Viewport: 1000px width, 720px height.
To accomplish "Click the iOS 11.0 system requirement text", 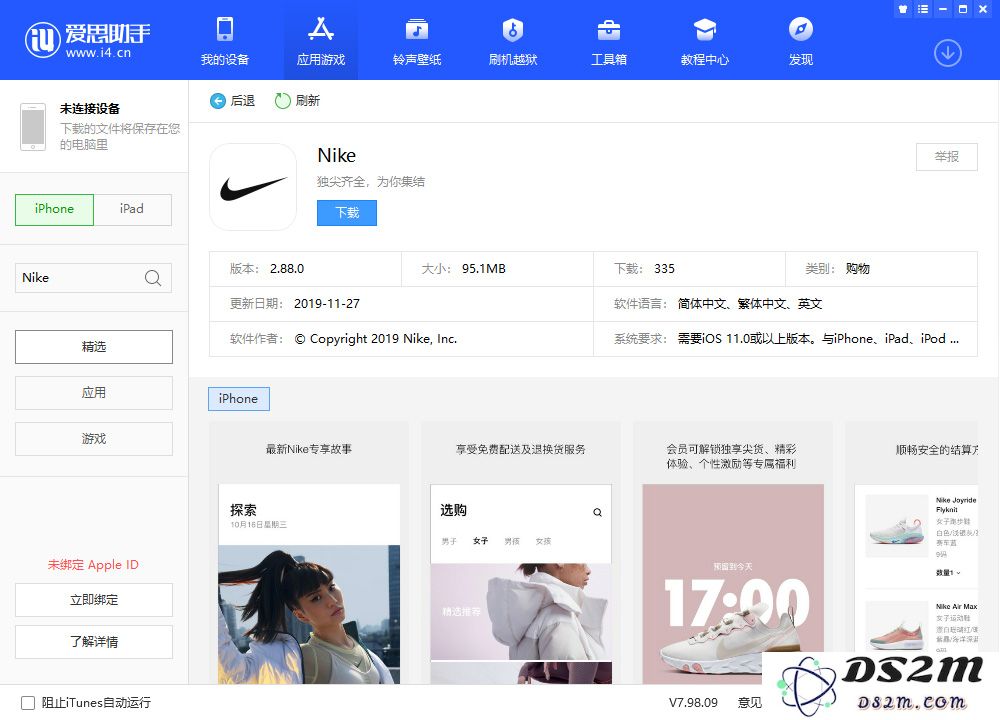I will 818,339.
